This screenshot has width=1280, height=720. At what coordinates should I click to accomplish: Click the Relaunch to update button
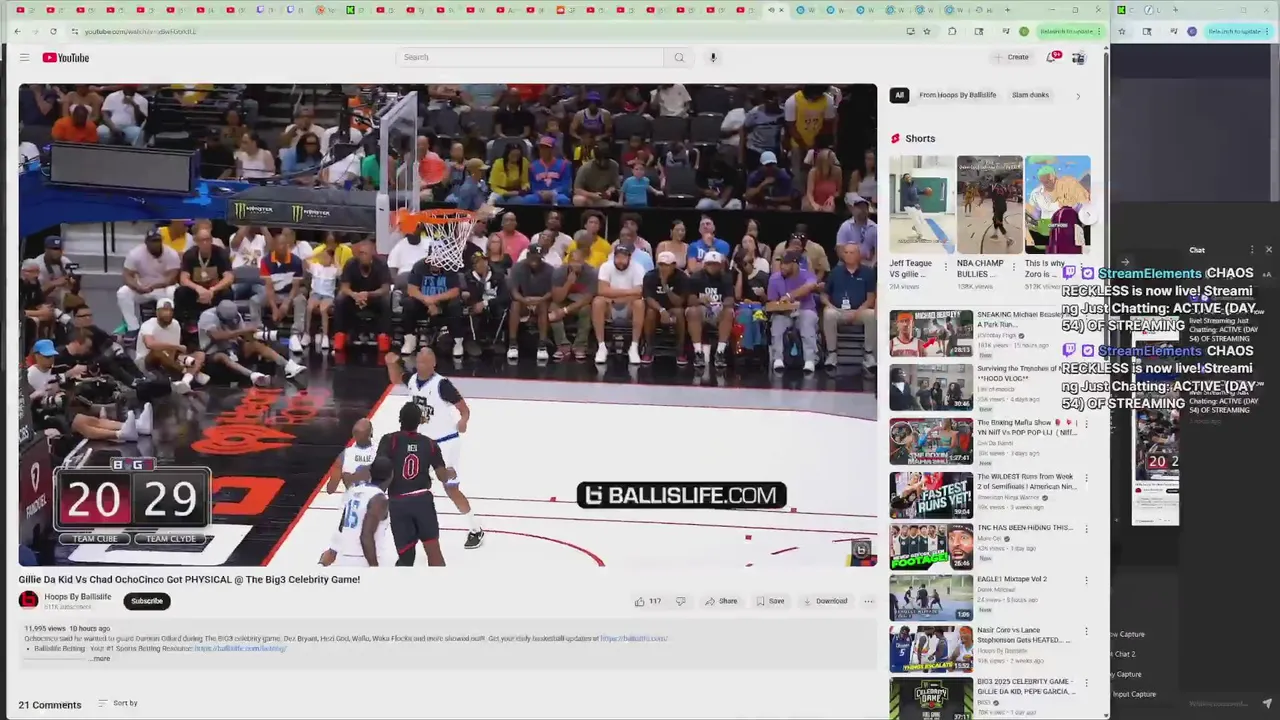[x=1069, y=31]
